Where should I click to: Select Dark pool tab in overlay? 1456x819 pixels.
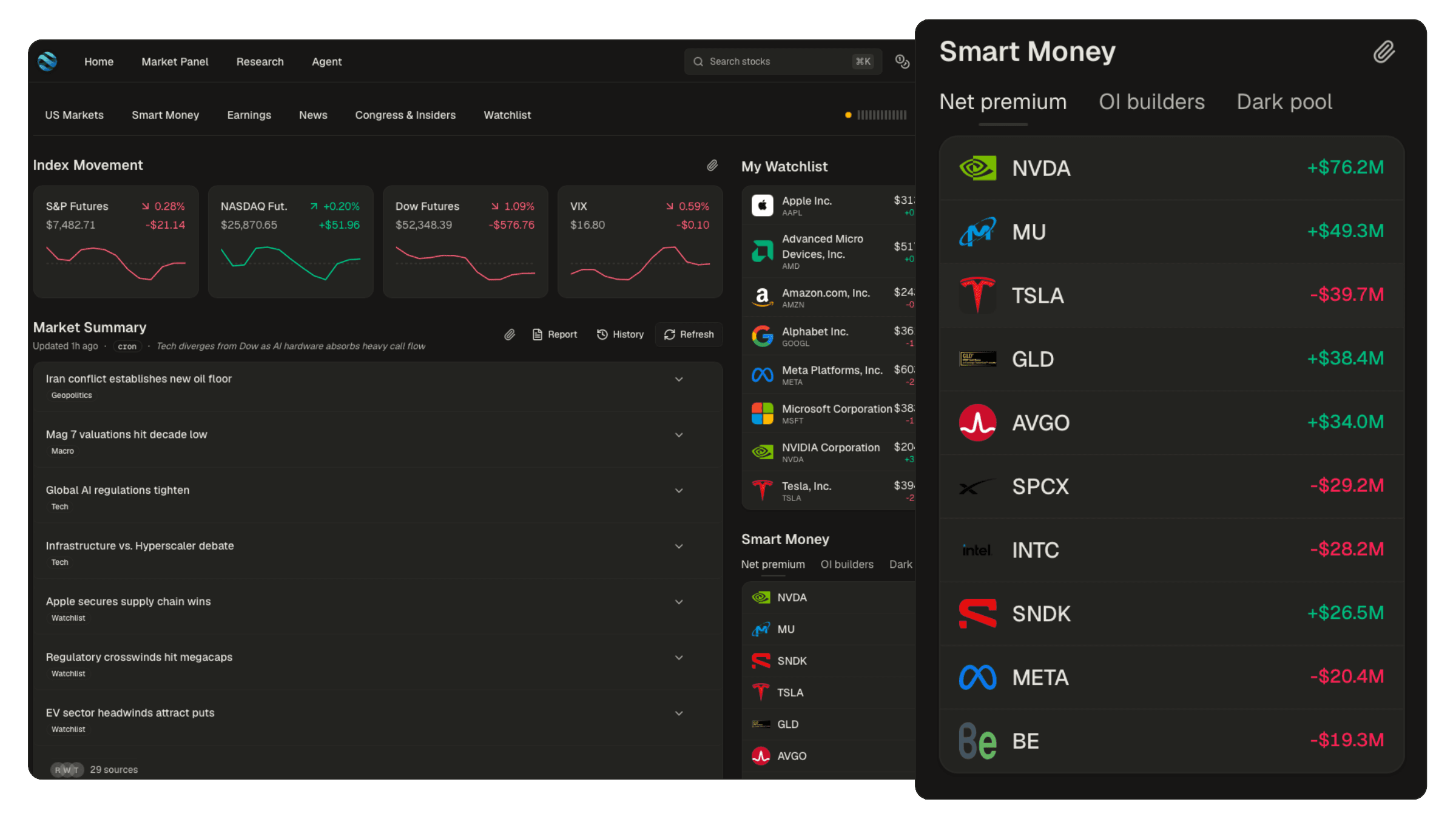pyautogui.click(x=1284, y=102)
